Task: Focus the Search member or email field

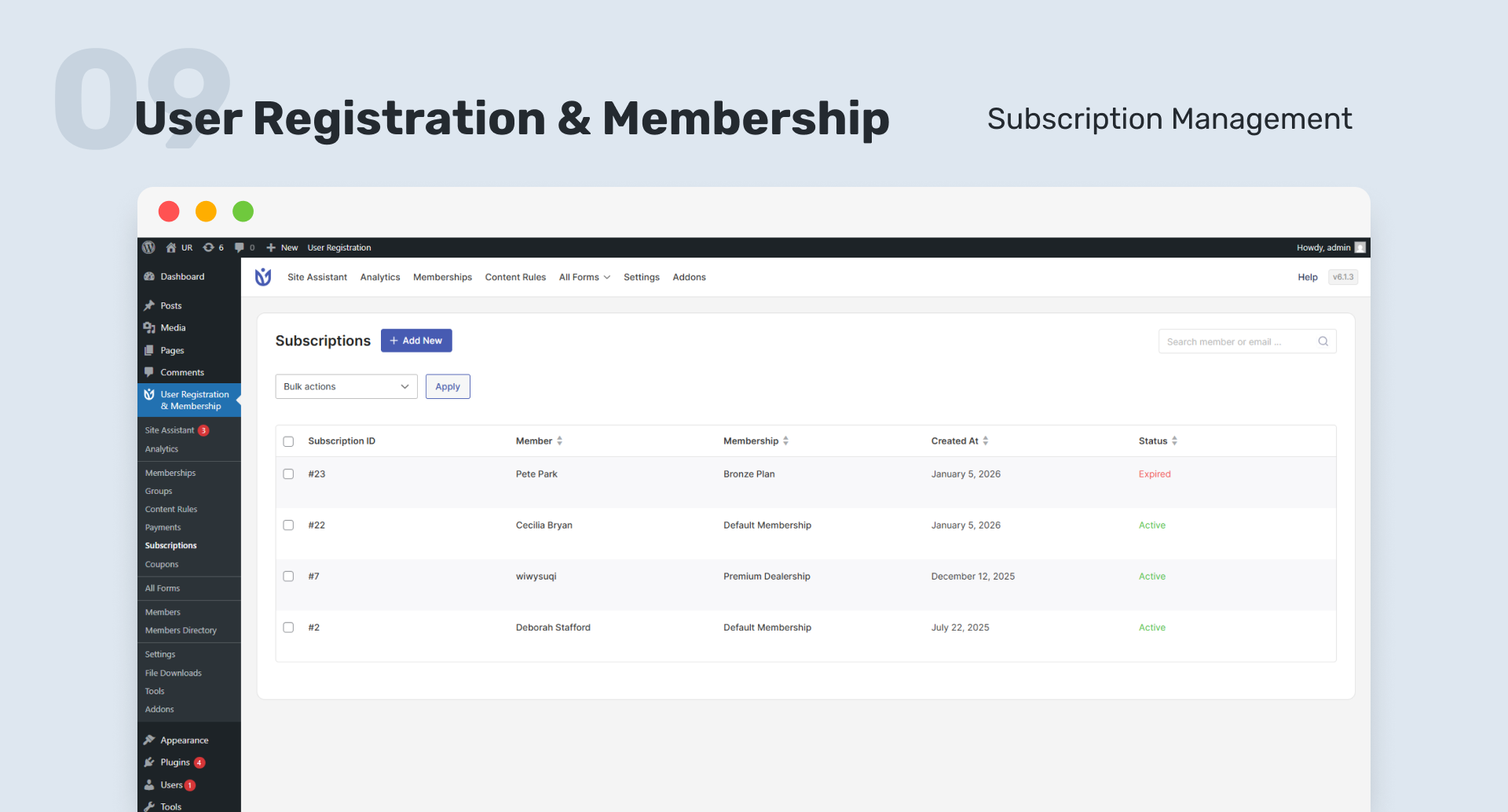Action: (x=1237, y=342)
